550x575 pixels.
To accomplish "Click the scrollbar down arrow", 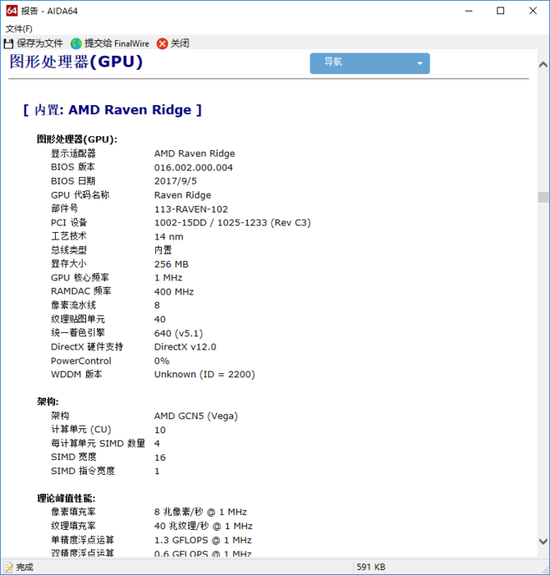I will [543, 541].
